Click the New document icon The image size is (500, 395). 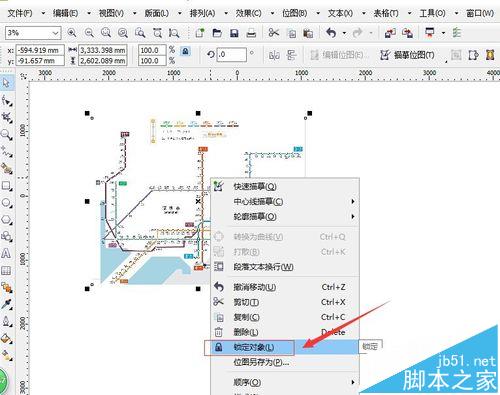click(x=200, y=33)
